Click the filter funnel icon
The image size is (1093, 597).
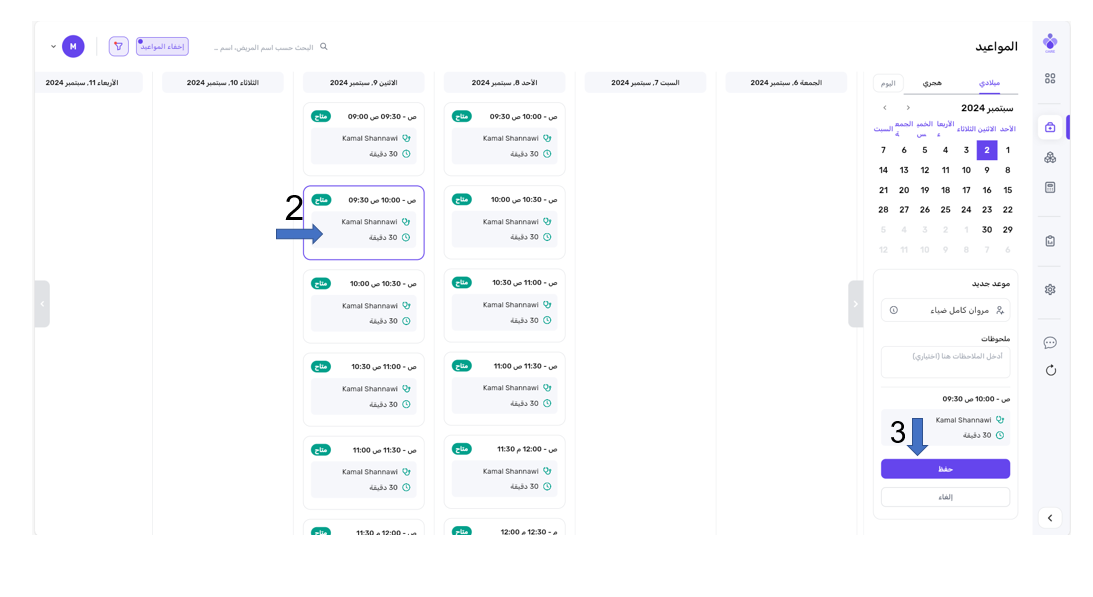(119, 46)
